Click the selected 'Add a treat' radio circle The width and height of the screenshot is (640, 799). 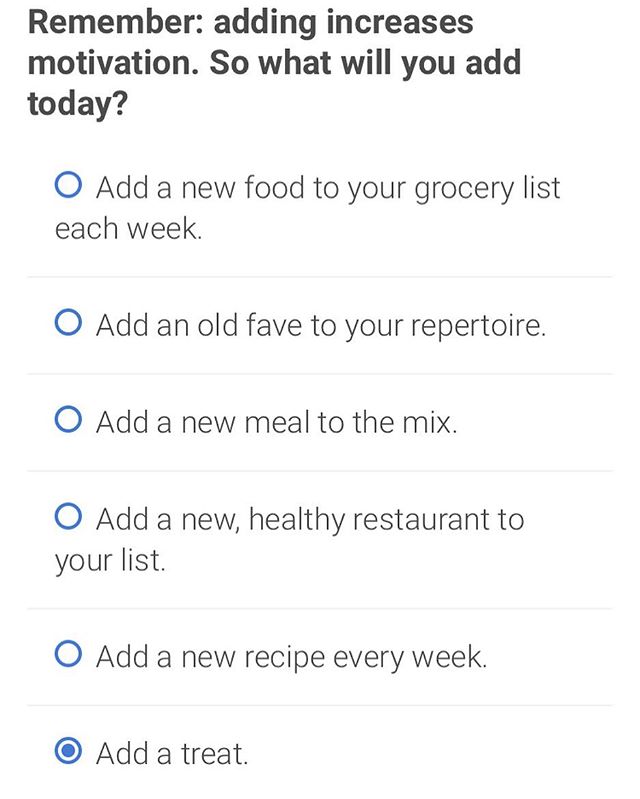pos(68,751)
